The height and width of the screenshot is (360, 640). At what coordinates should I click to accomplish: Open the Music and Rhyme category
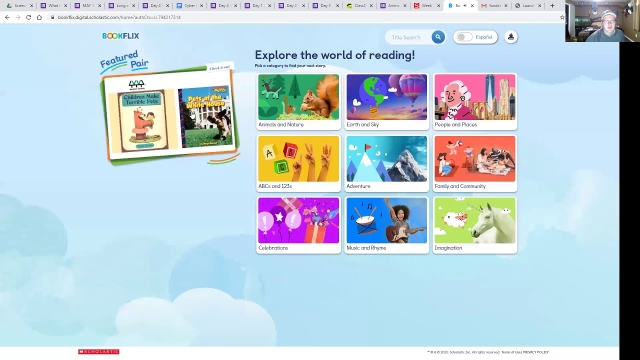(x=387, y=225)
